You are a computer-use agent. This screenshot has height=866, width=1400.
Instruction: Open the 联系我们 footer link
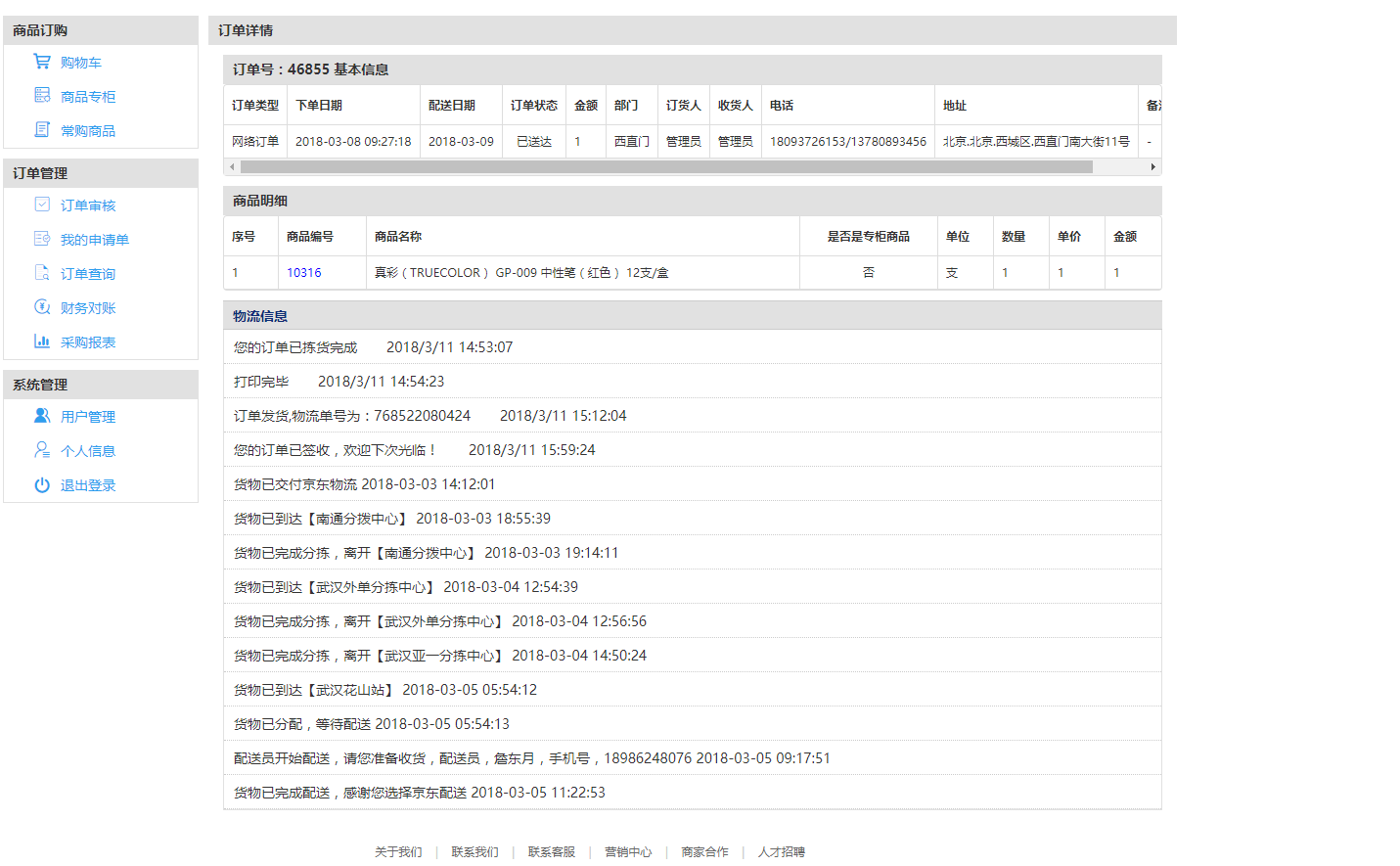[x=474, y=852]
